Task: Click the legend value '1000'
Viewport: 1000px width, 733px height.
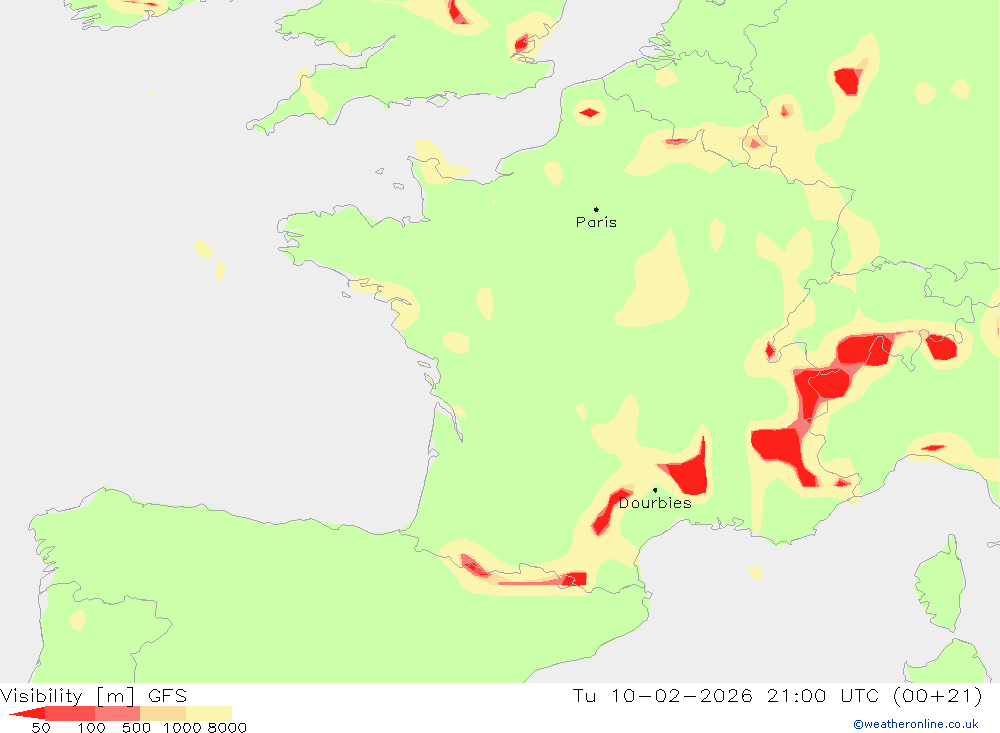Action: 182,728
